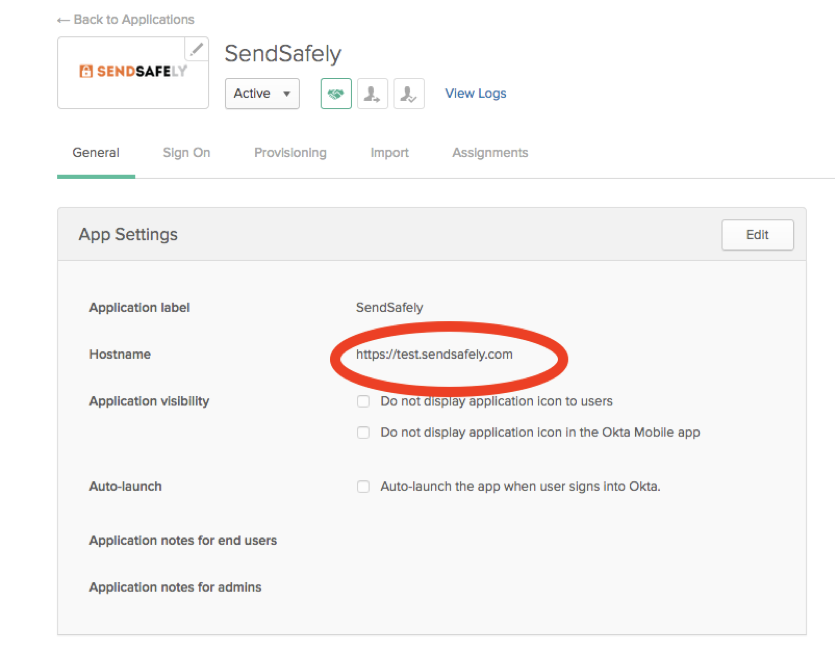Enable Auto-launch when user signs into Okta

click(363, 486)
